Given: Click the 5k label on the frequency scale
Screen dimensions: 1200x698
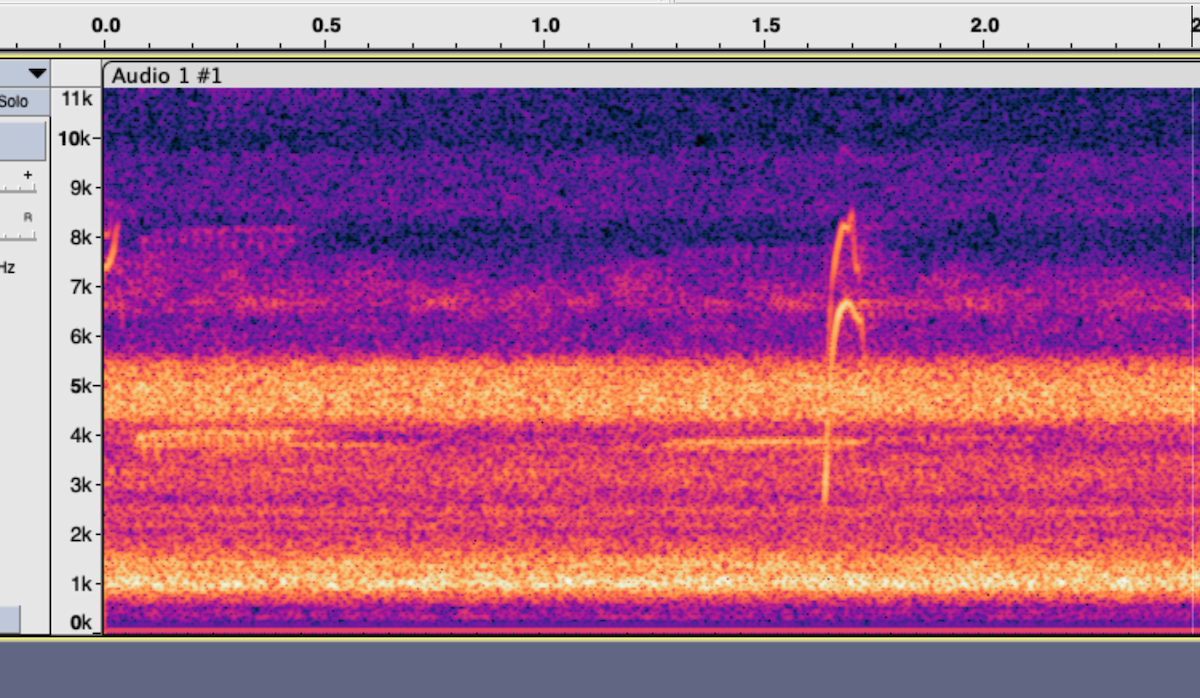Looking at the screenshot, I should (x=79, y=386).
